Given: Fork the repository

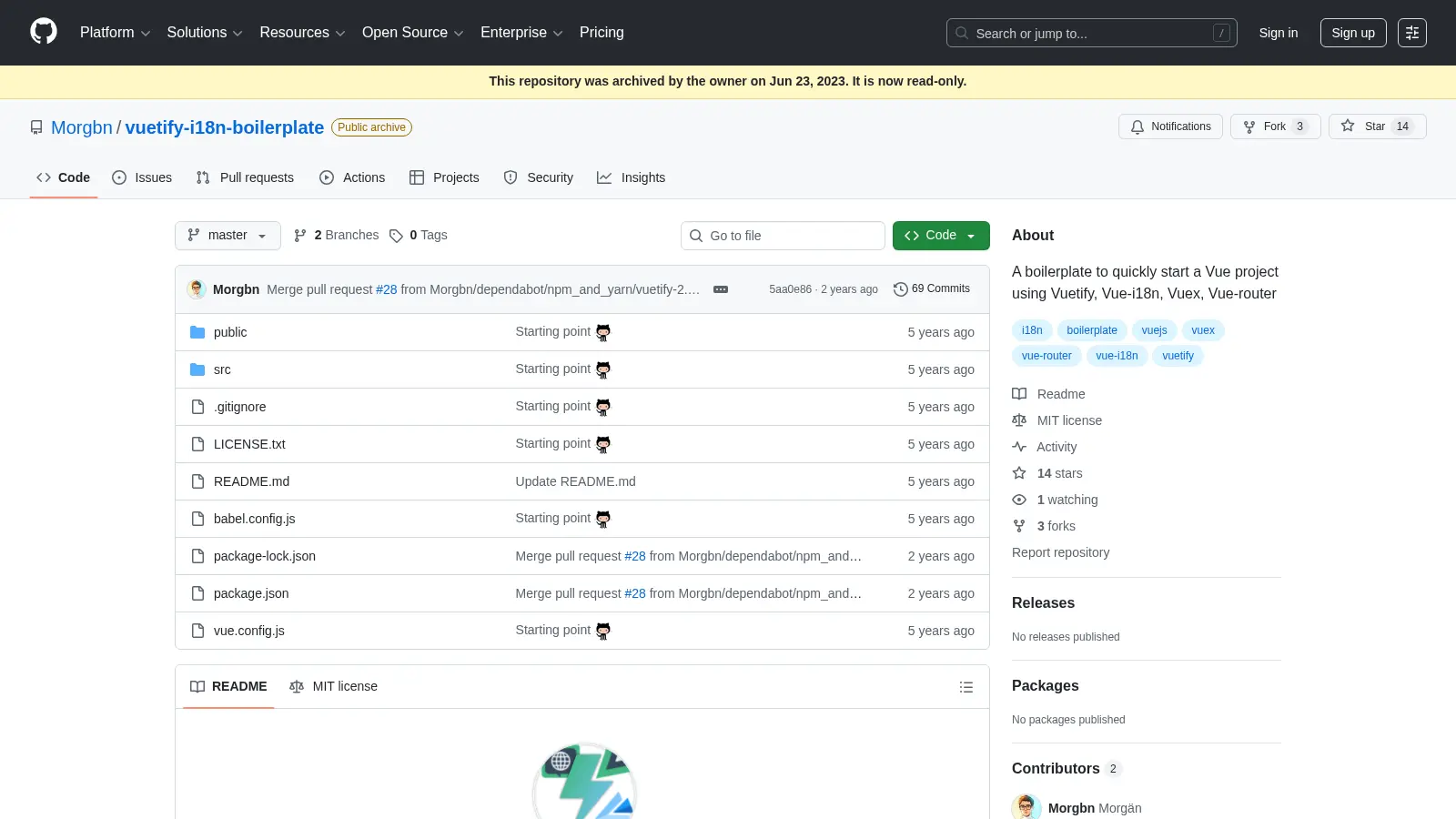Looking at the screenshot, I should coord(1275,126).
